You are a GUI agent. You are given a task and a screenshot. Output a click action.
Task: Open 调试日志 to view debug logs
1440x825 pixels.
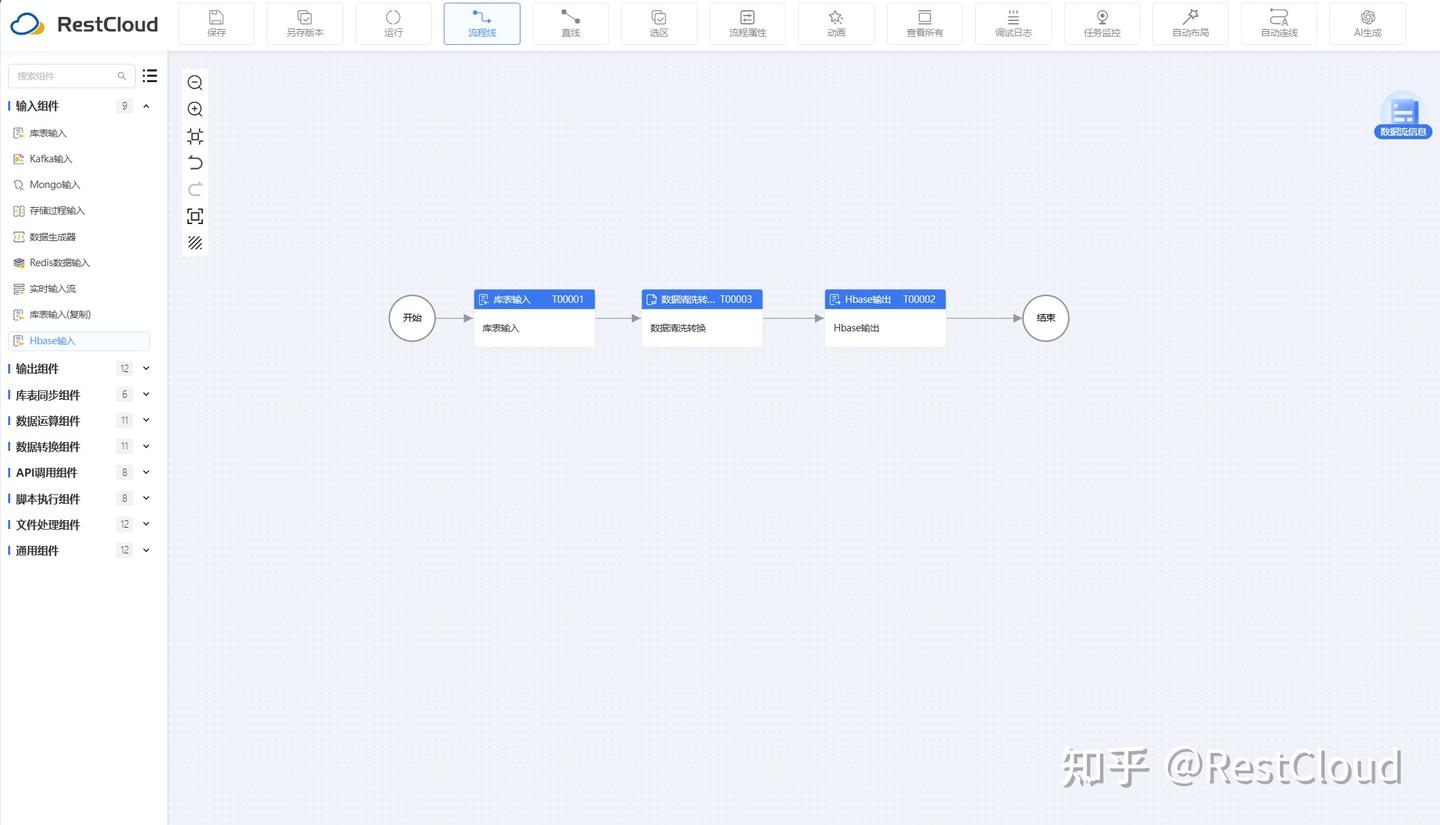[x=1013, y=23]
